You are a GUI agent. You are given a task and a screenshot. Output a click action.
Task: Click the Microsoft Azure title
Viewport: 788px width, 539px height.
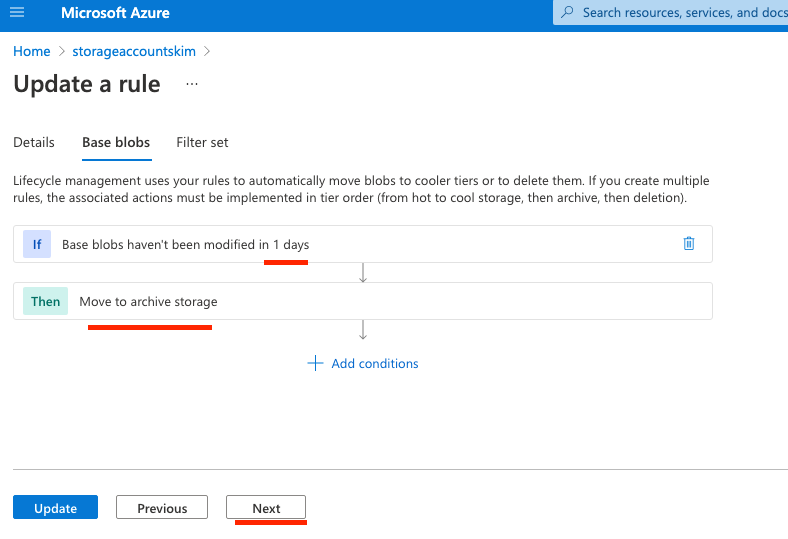click(115, 13)
